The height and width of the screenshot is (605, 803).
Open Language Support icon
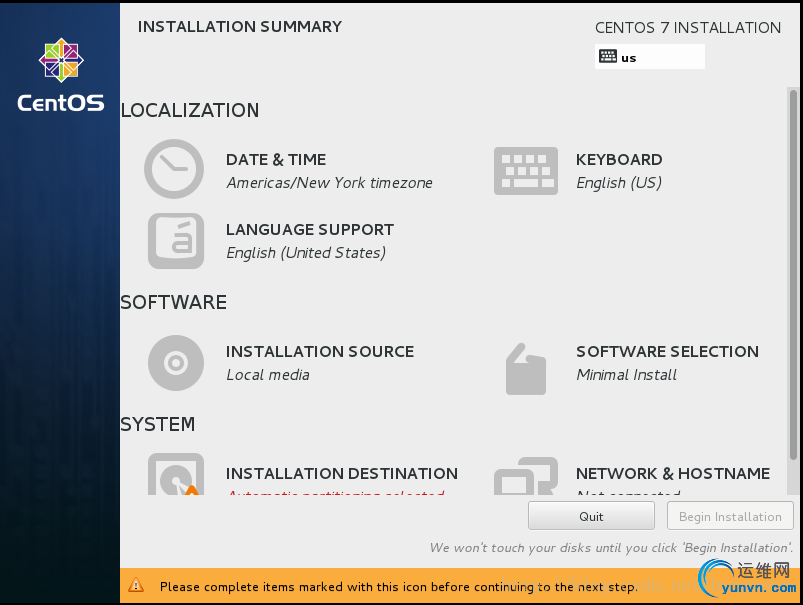tap(176, 241)
